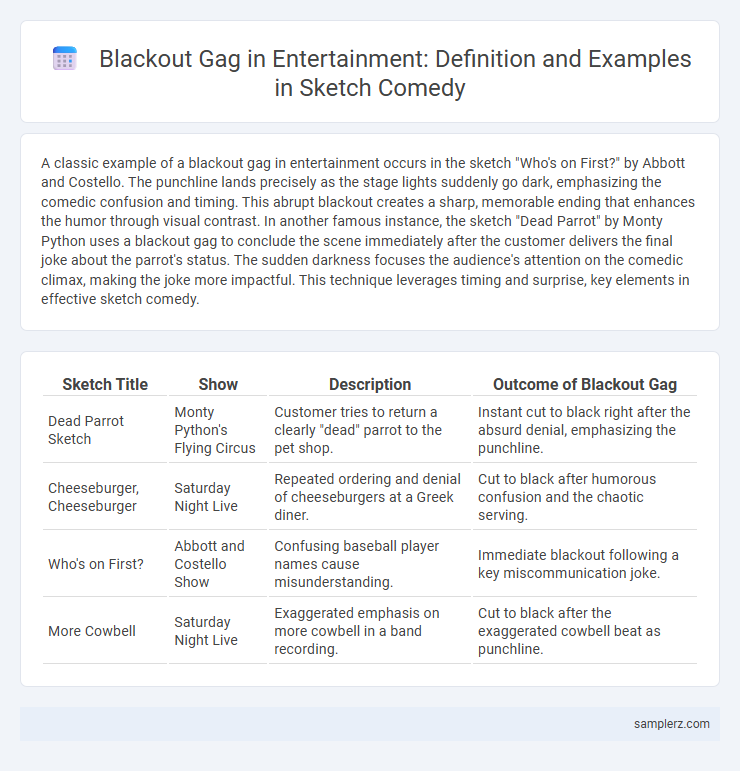Click the Dead Parrot Sketch cell
The height and width of the screenshot is (771, 740).
pos(105,430)
